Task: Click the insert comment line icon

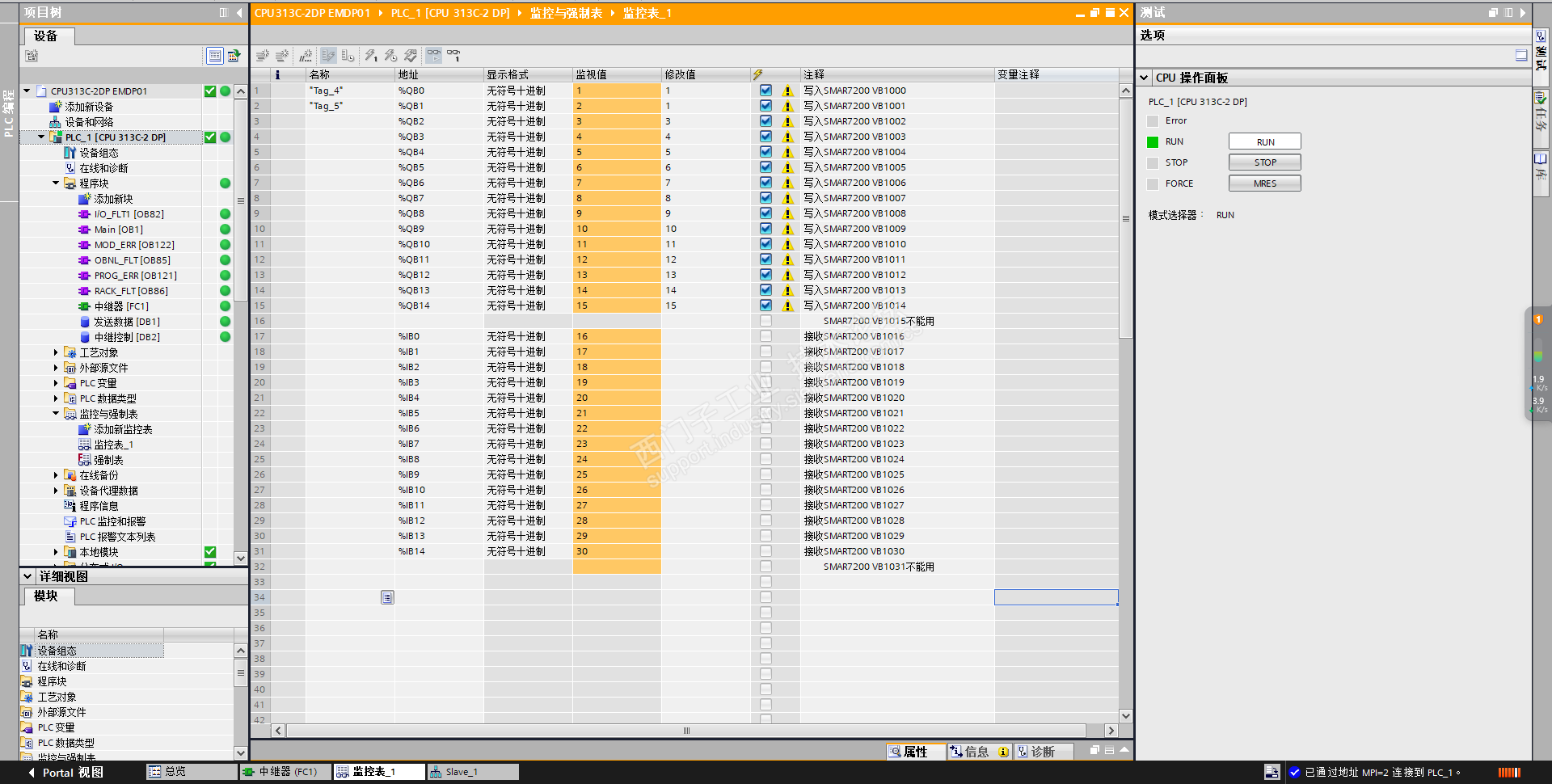Action: click(x=306, y=56)
